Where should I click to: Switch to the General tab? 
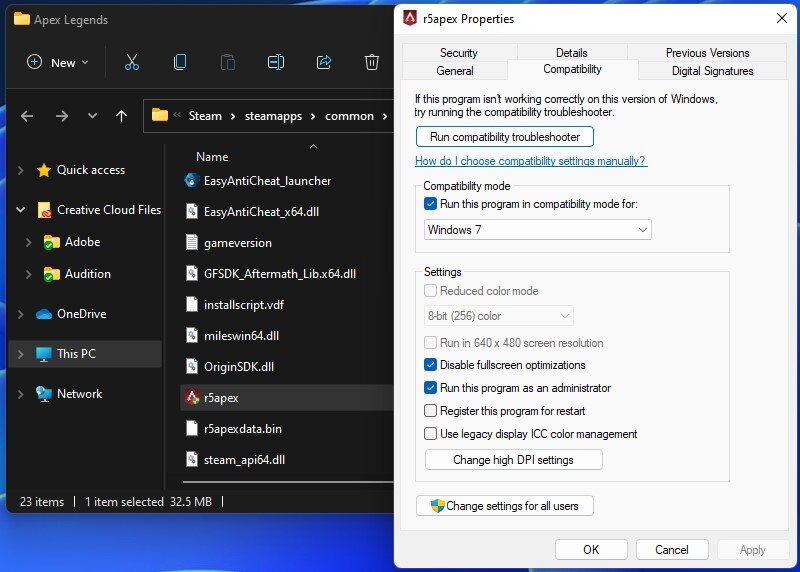tap(455, 71)
